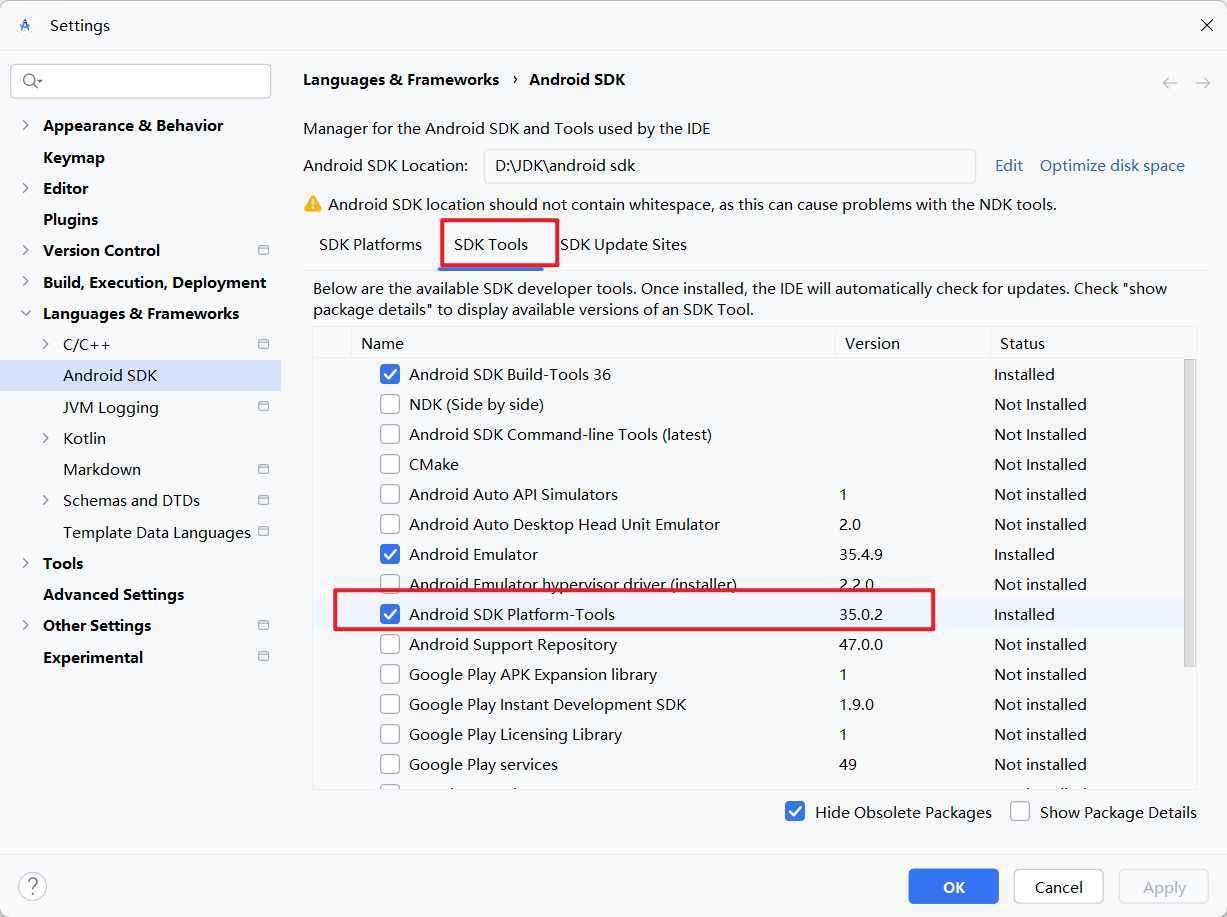Expand the Editor section
1227x917 pixels.
[25, 188]
